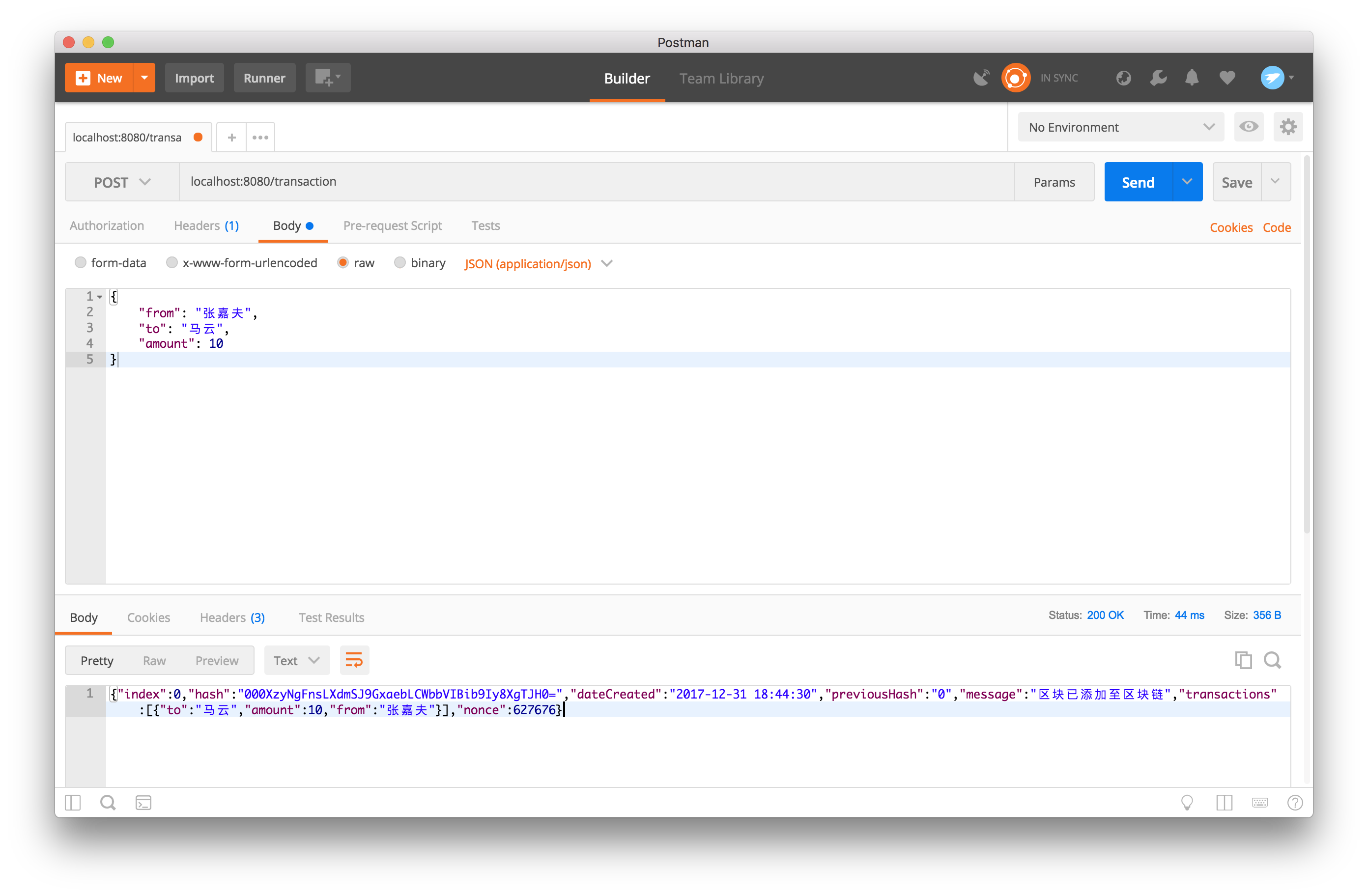Collapse the JSON fold arrow on line 1

point(100,297)
